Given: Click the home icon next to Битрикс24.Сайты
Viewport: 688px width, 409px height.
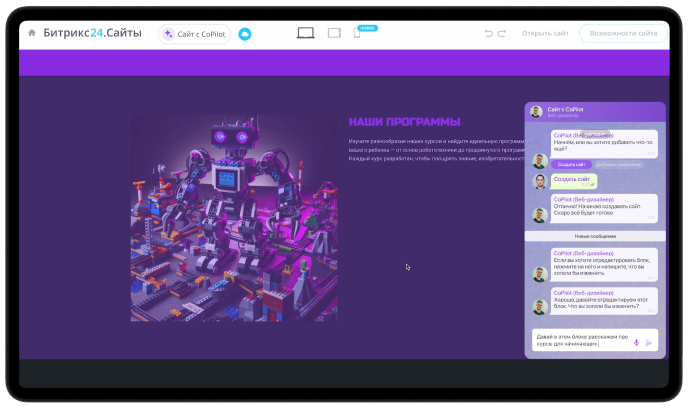Looking at the screenshot, I should (x=32, y=33).
